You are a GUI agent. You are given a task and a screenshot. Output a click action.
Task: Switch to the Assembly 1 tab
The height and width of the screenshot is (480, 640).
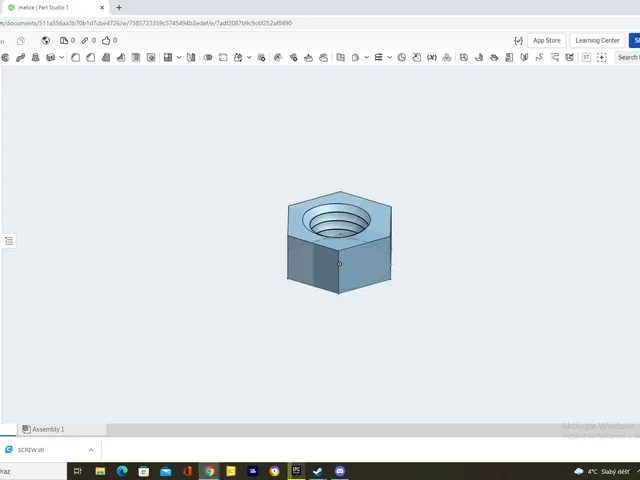click(43, 429)
